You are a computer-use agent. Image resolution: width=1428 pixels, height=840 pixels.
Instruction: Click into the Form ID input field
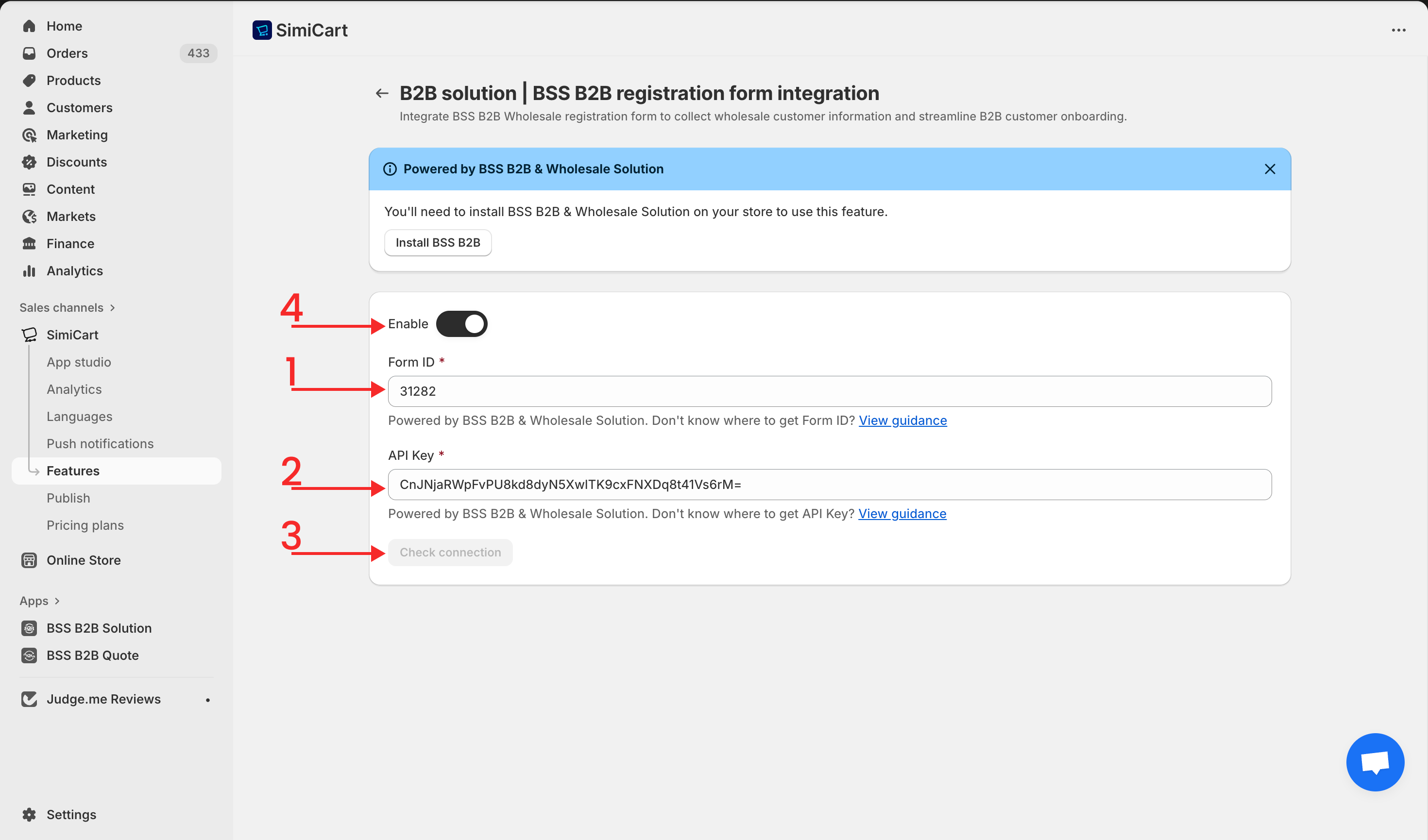(829, 391)
